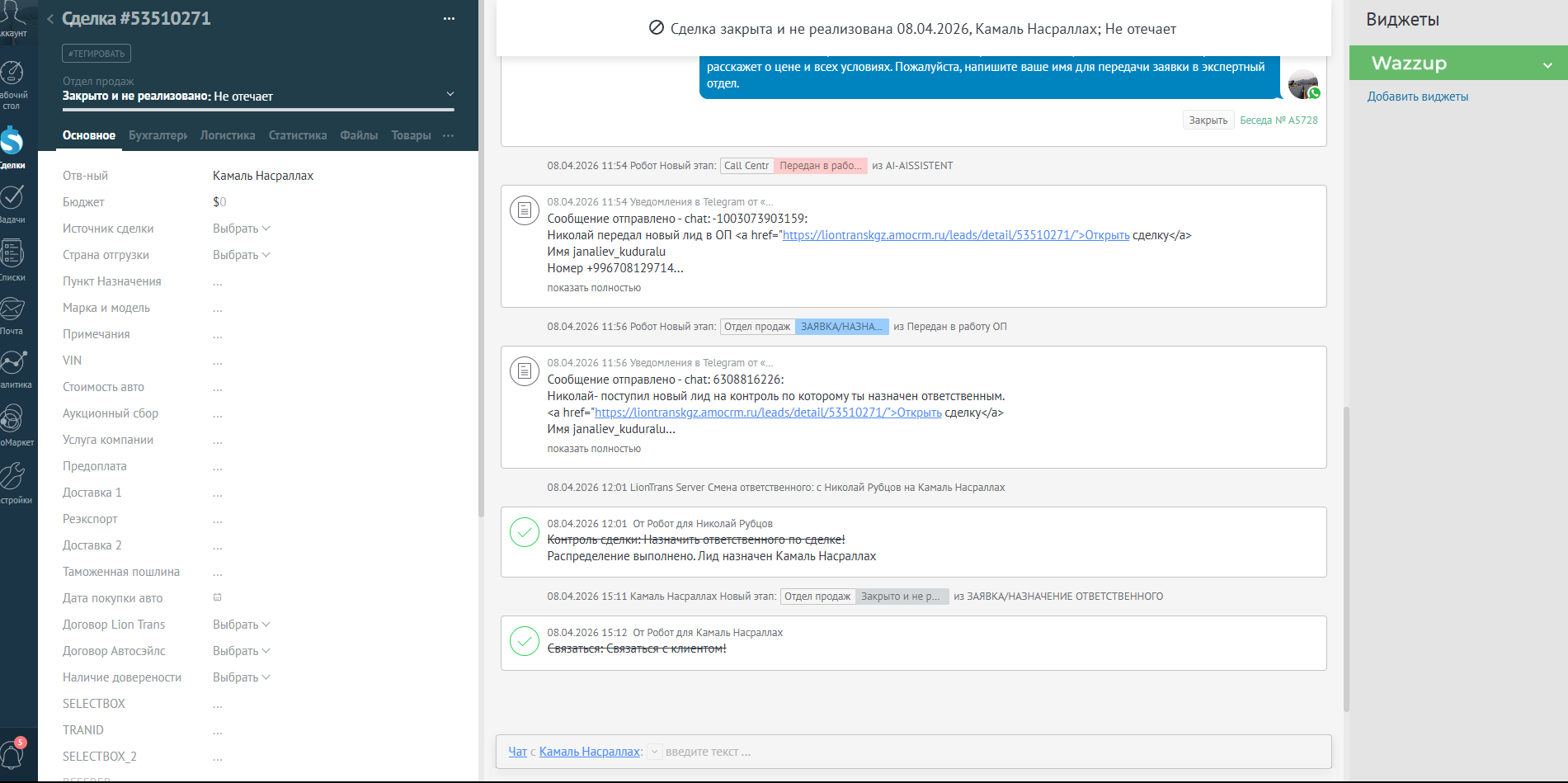Open the Страна отгрузки Выбрать dropdown

242,255
